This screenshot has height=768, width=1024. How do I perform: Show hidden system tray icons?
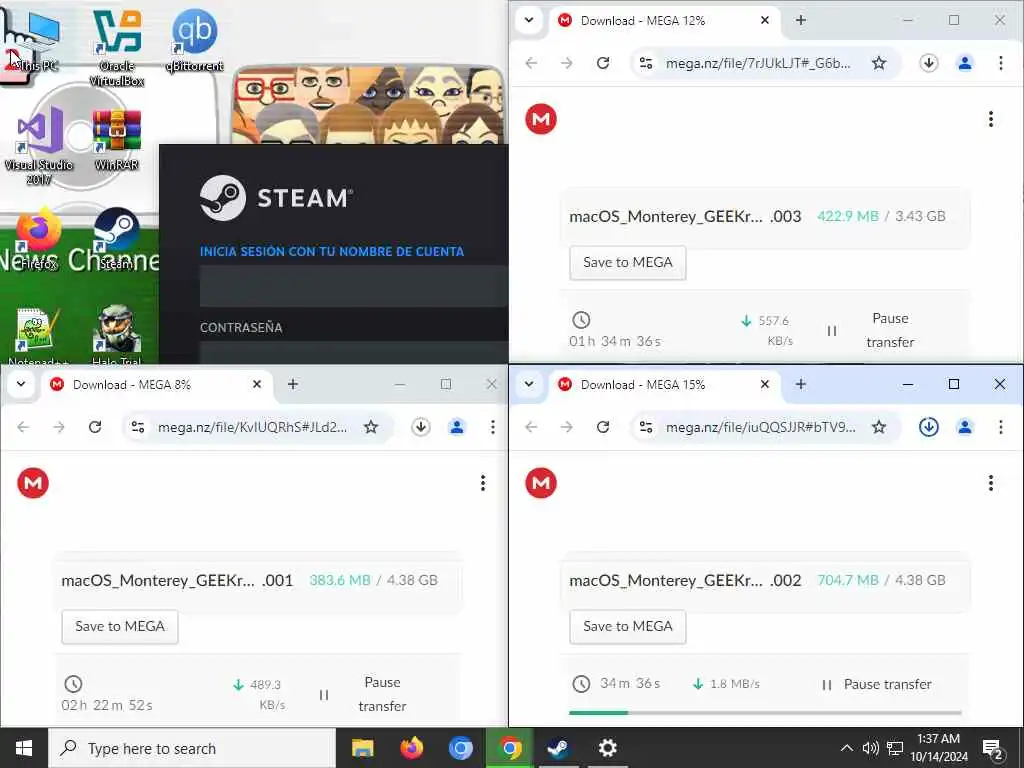coord(846,748)
